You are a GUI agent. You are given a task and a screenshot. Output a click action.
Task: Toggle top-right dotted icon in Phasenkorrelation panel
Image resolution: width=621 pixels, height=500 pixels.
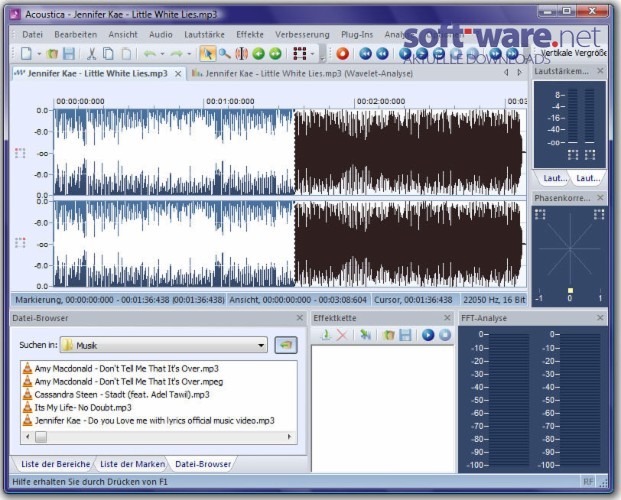coord(598,214)
